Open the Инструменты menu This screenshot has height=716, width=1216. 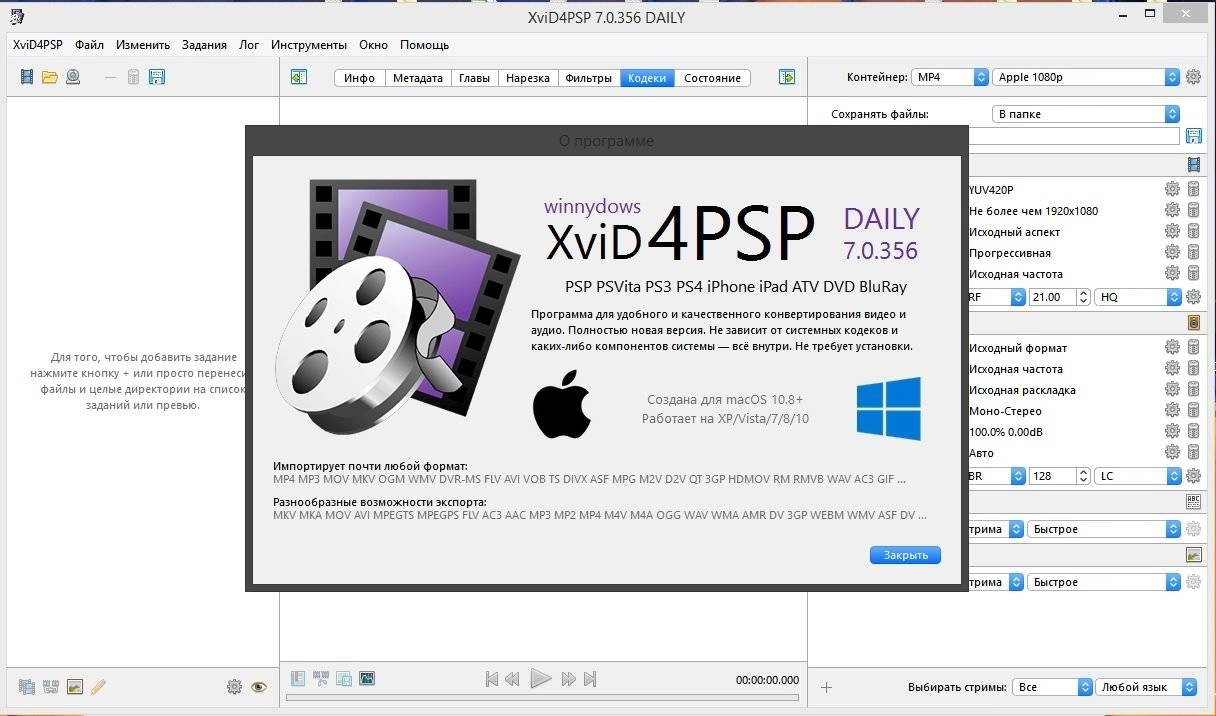(x=309, y=45)
